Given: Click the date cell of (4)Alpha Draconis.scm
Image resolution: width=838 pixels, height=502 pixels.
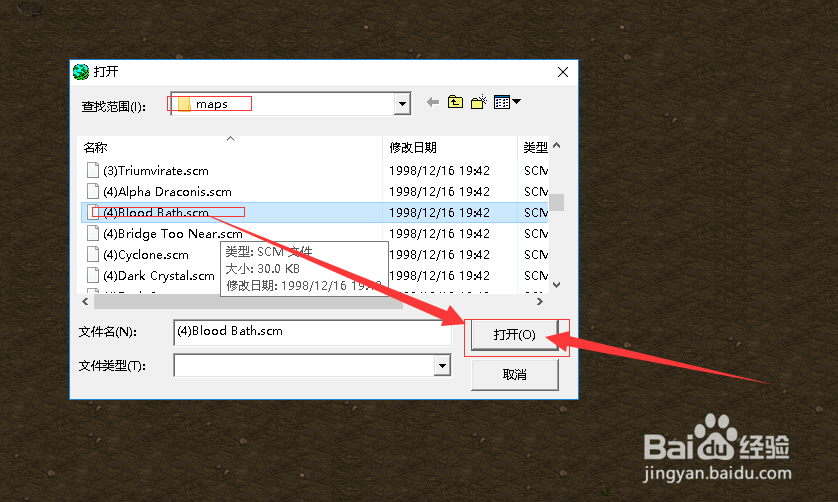Looking at the screenshot, I should (x=439, y=191).
